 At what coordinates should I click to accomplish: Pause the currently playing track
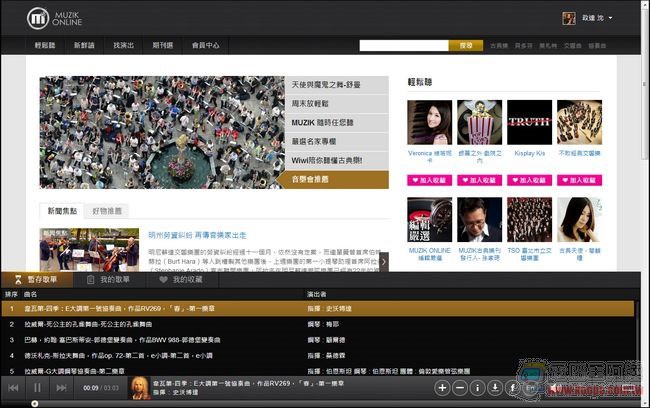37,388
